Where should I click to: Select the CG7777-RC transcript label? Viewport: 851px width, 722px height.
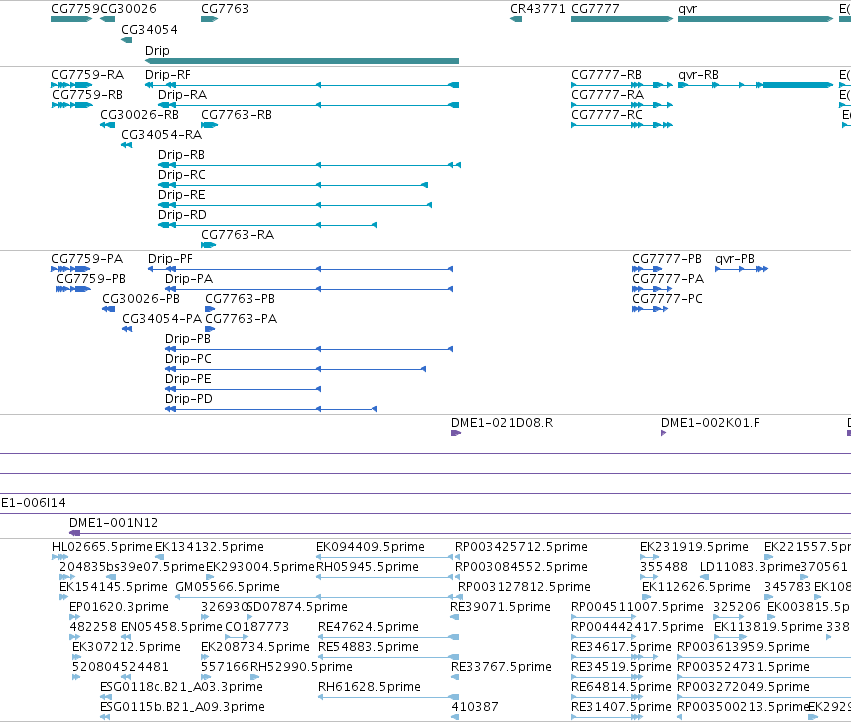(x=607, y=115)
